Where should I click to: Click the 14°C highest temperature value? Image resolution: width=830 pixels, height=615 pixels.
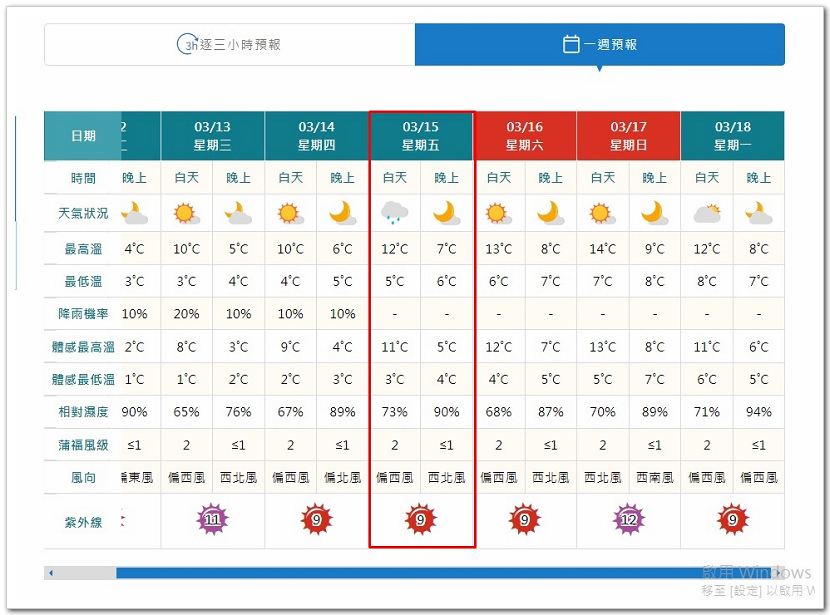pyautogui.click(x=602, y=249)
